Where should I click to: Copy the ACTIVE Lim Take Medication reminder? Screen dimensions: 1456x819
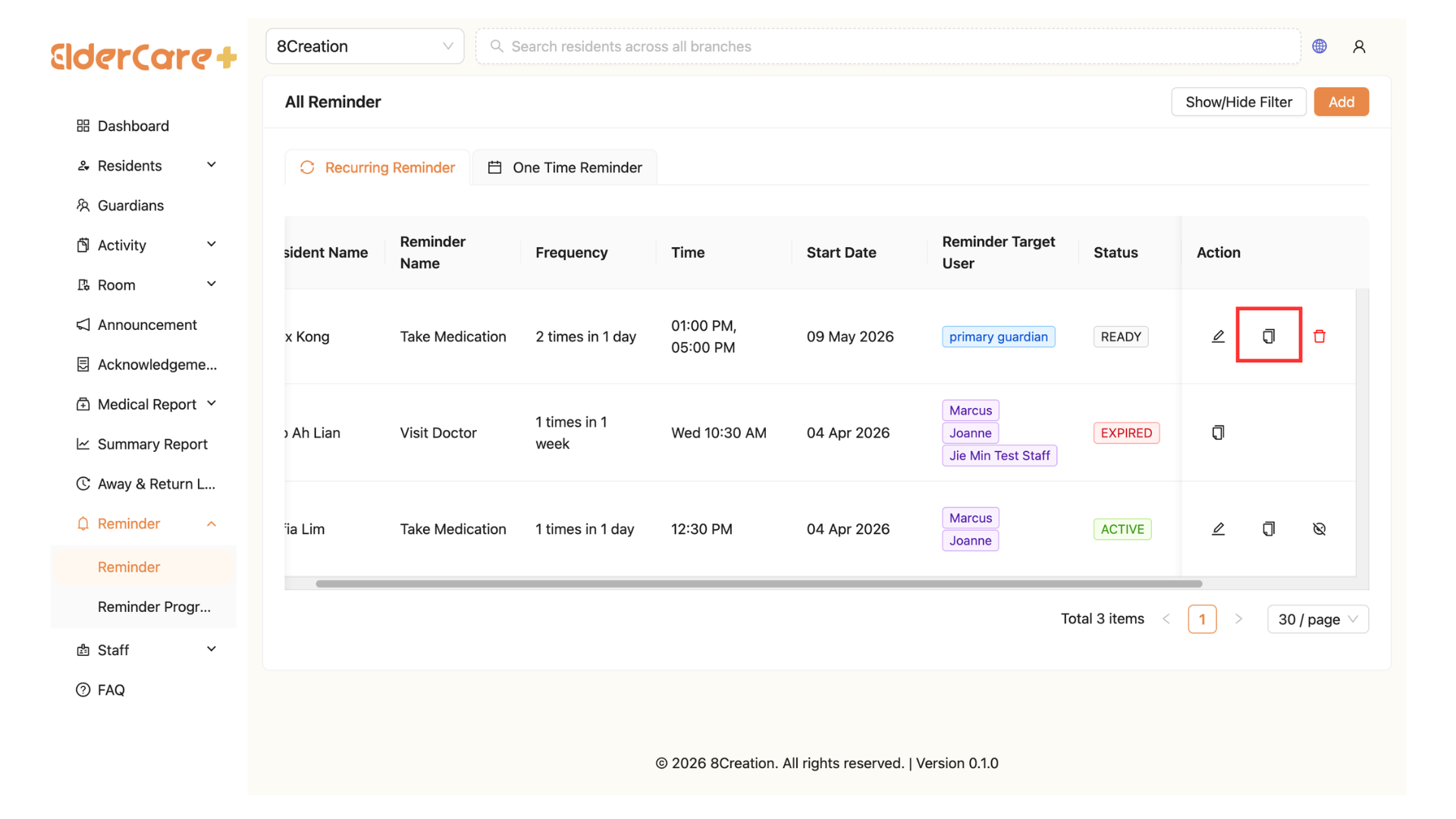point(1269,529)
